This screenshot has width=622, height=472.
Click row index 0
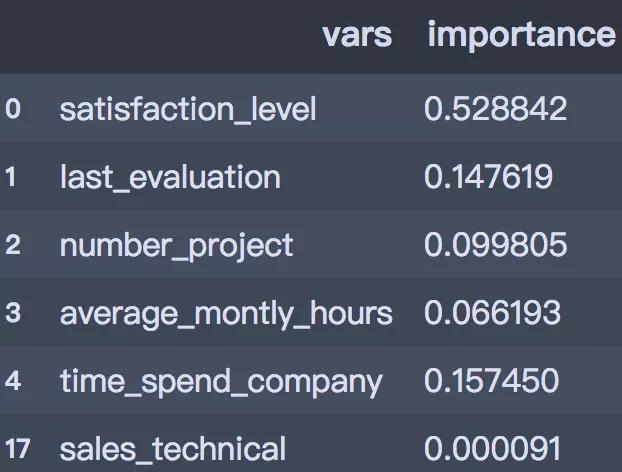pos(13,109)
